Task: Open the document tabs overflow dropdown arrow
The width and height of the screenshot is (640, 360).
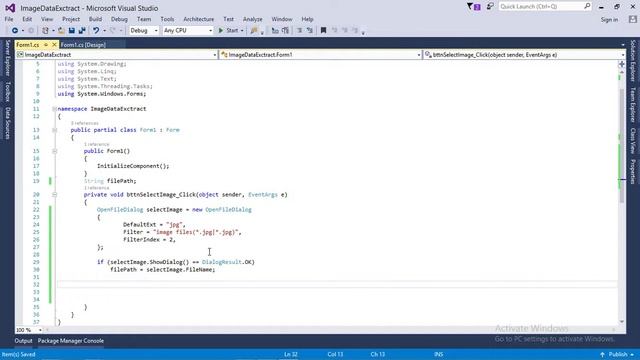Action: click(623, 45)
